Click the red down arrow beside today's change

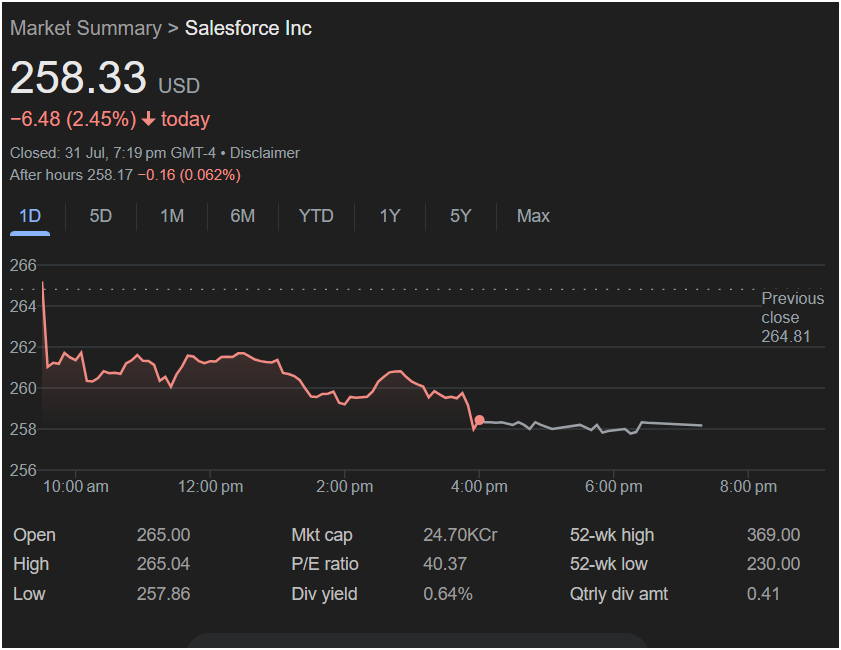click(148, 120)
